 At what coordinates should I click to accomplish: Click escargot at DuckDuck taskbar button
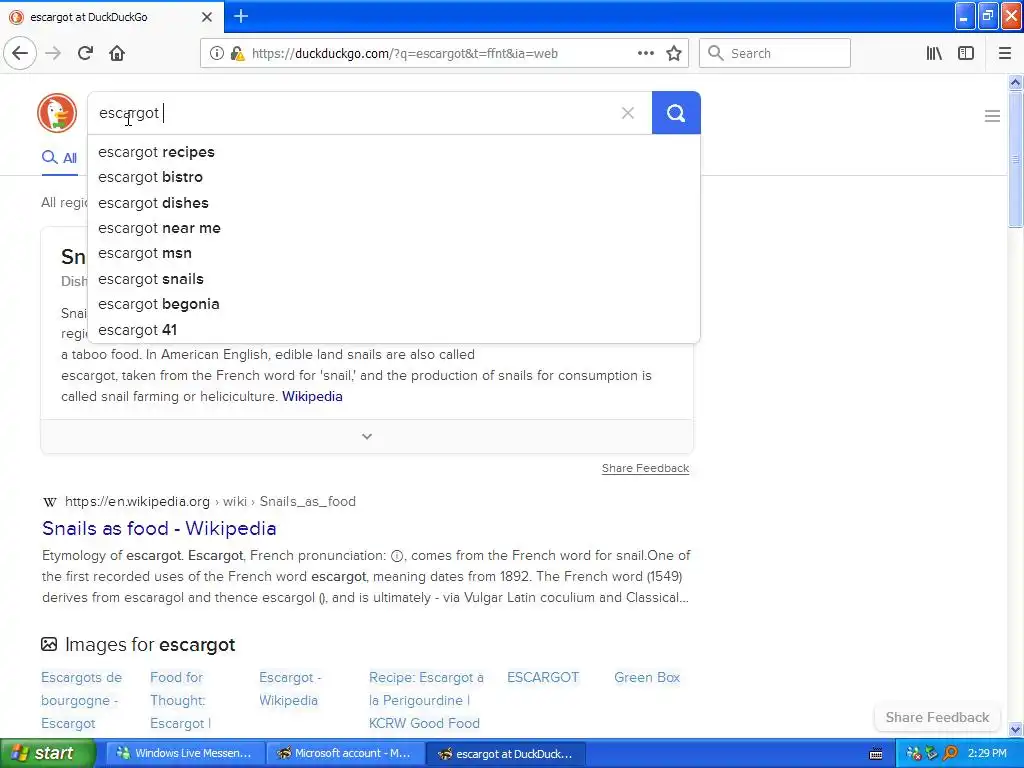click(x=506, y=754)
